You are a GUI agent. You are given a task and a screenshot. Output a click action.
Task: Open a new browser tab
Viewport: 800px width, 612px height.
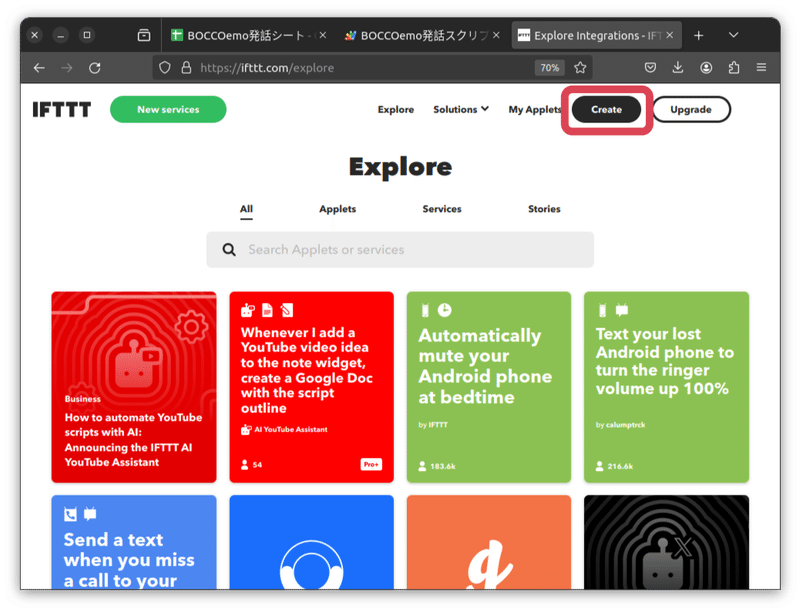pos(698,35)
